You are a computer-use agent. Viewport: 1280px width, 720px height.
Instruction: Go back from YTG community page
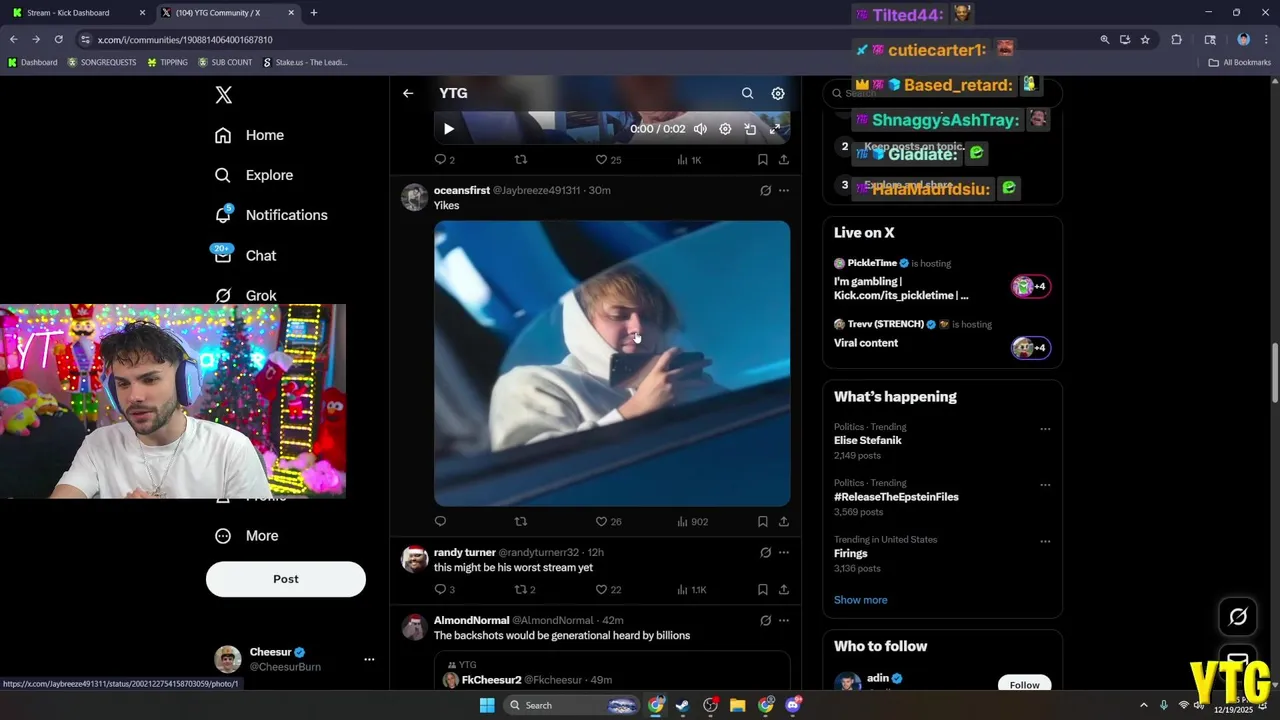click(x=408, y=93)
